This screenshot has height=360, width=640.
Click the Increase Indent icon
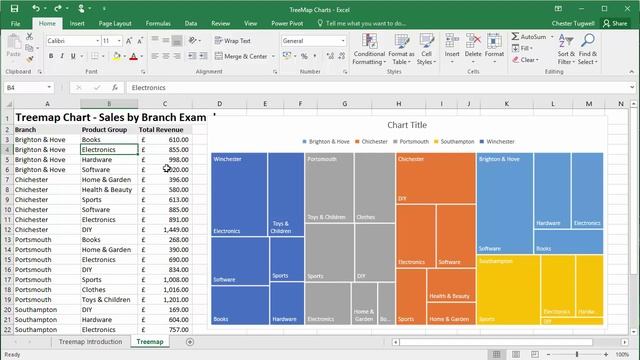click(x=203, y=56)
